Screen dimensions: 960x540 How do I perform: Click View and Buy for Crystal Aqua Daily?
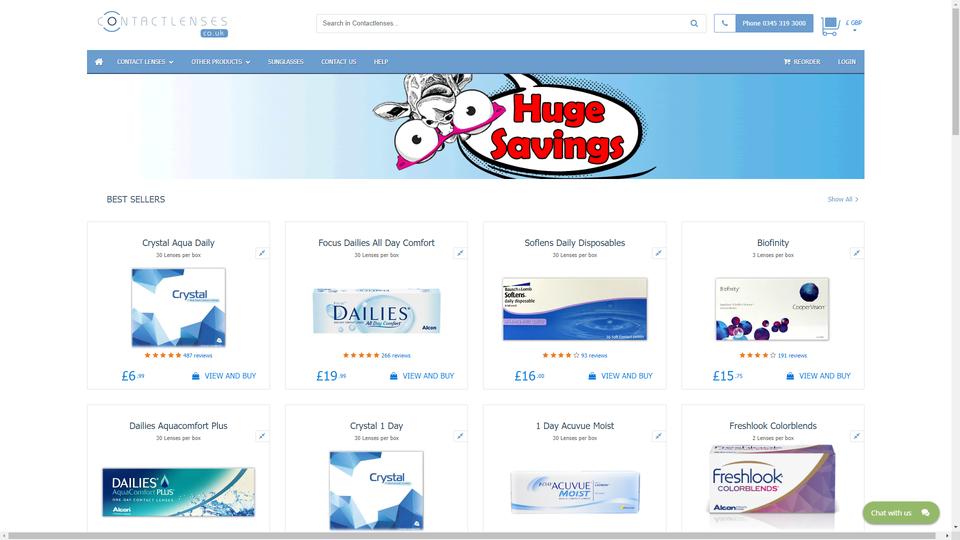(224, 376)
